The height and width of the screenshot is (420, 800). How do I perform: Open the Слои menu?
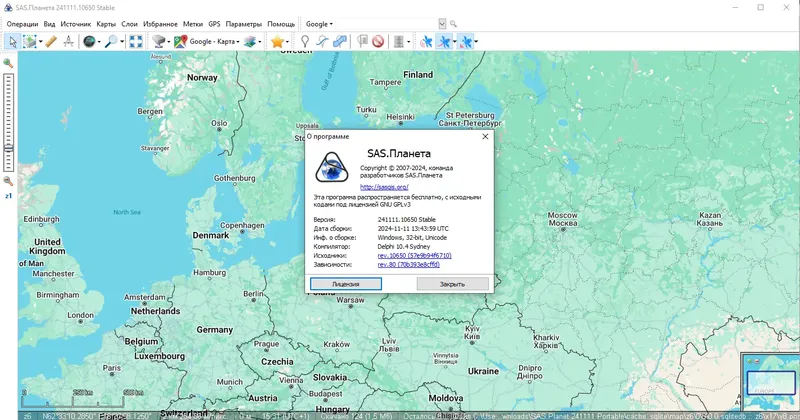pos(130,24)
